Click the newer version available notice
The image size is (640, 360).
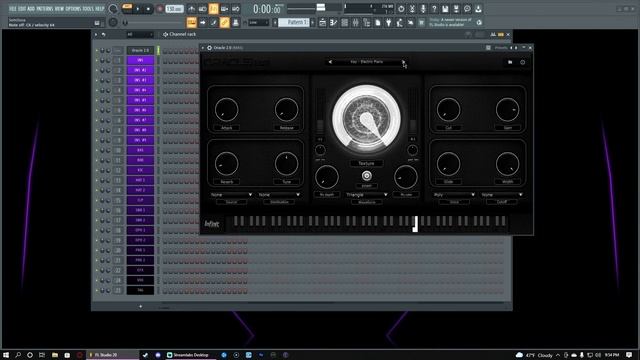click(451, 22)
